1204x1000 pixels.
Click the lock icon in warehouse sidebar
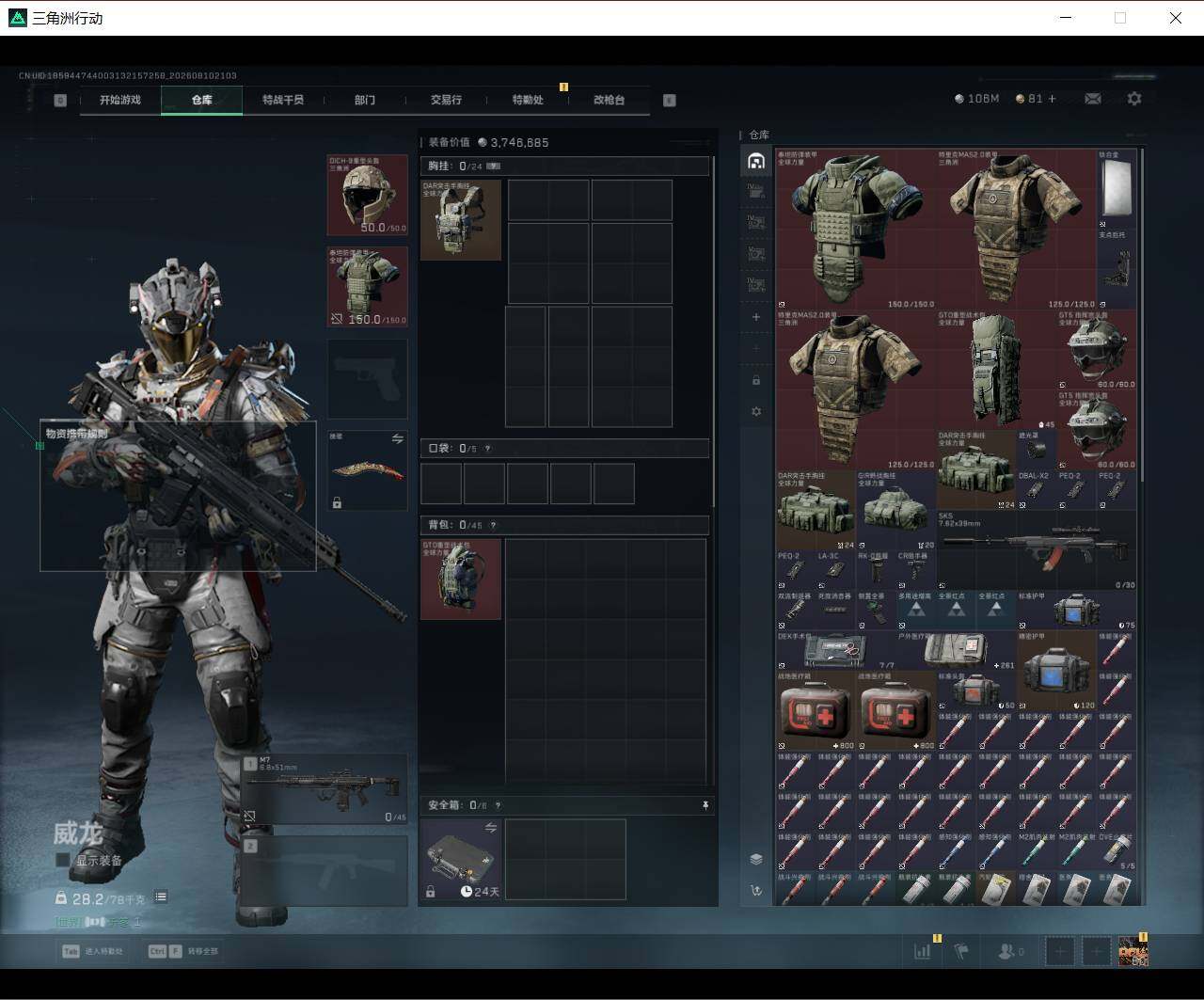[x=756, y=380]
